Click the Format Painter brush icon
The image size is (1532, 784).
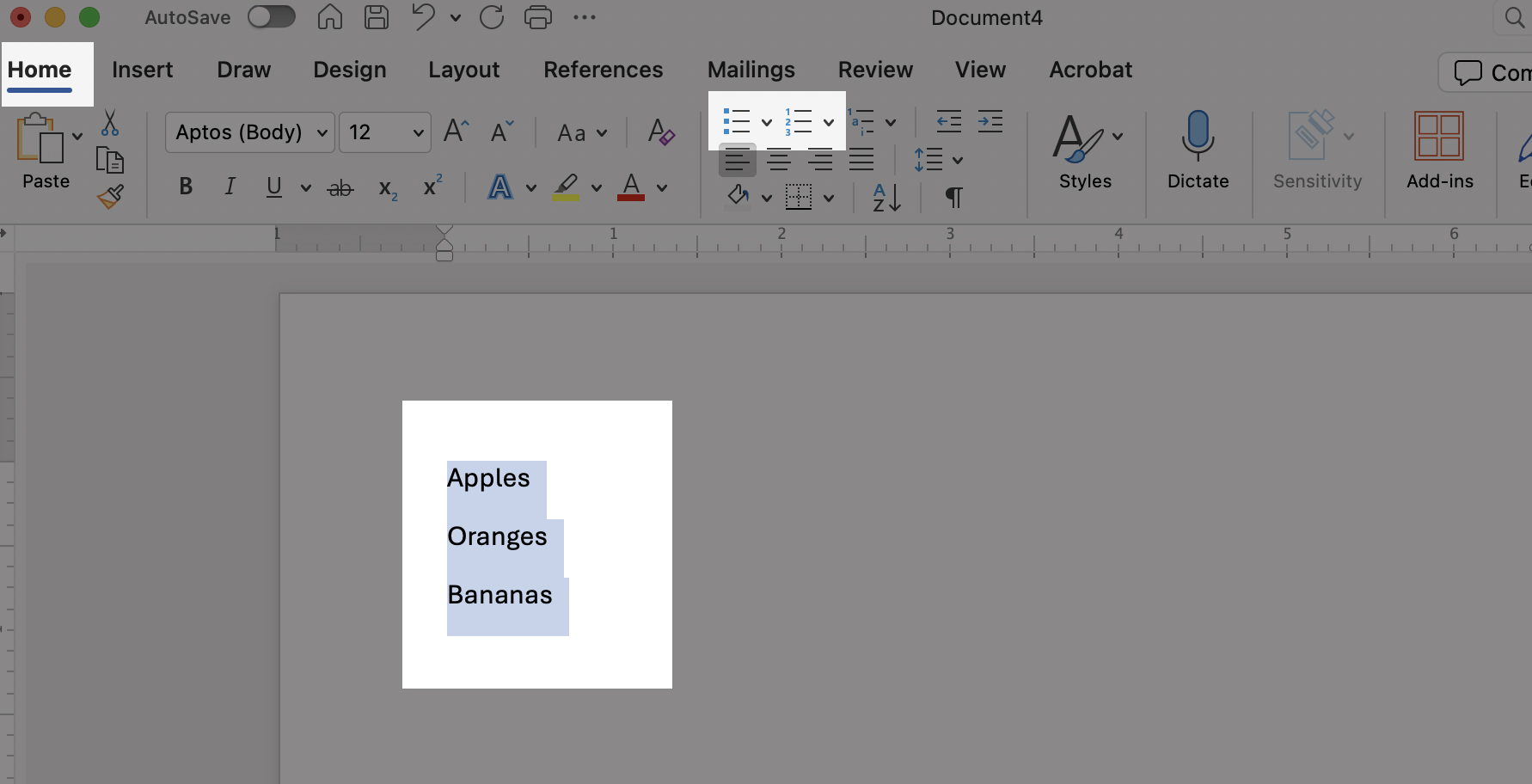(x=110, y=197)
